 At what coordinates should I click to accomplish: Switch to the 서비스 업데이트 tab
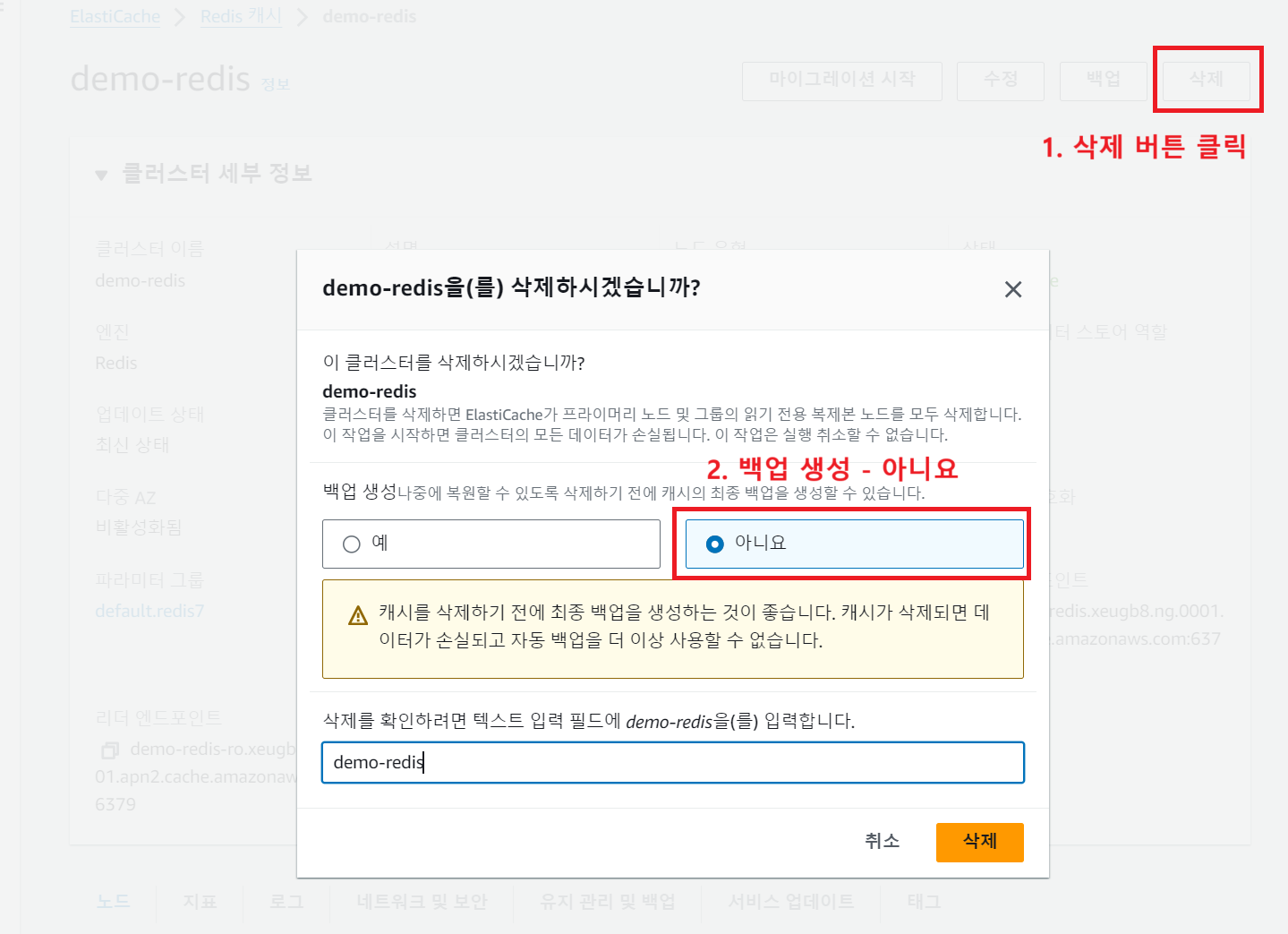791,902
